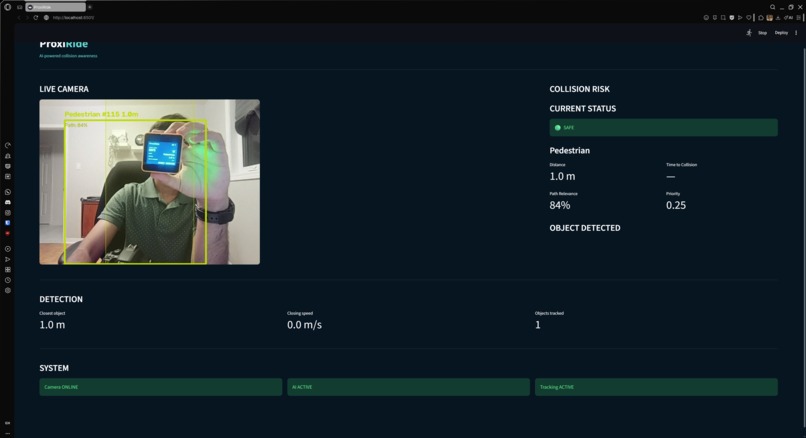Open the workspaces icon beside the tab
The height and width of the screenshot is (438, 806).
point(20,7)
